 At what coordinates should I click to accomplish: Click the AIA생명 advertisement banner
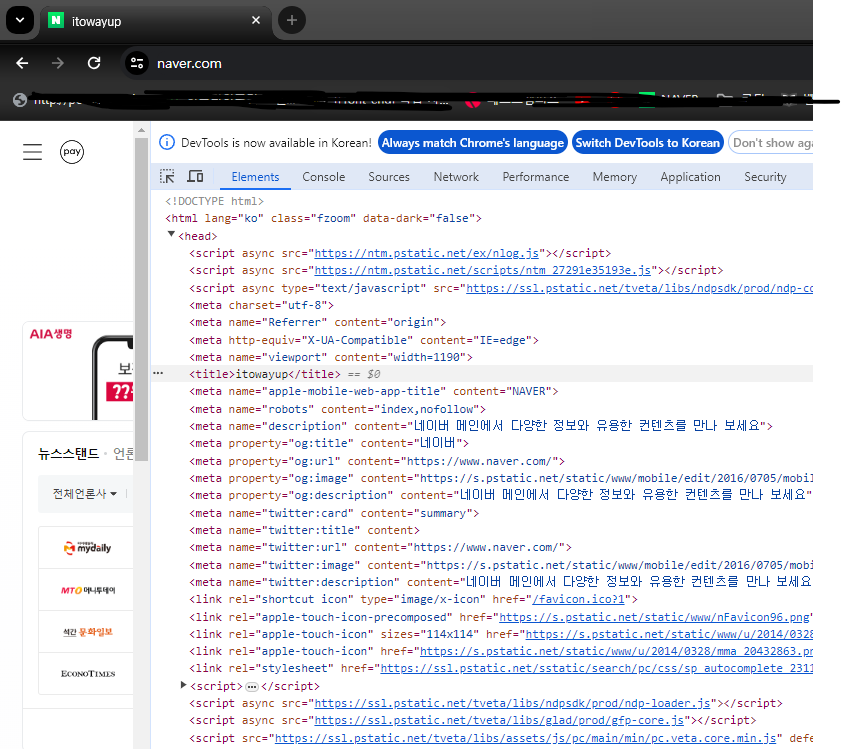tap(78, 371)
